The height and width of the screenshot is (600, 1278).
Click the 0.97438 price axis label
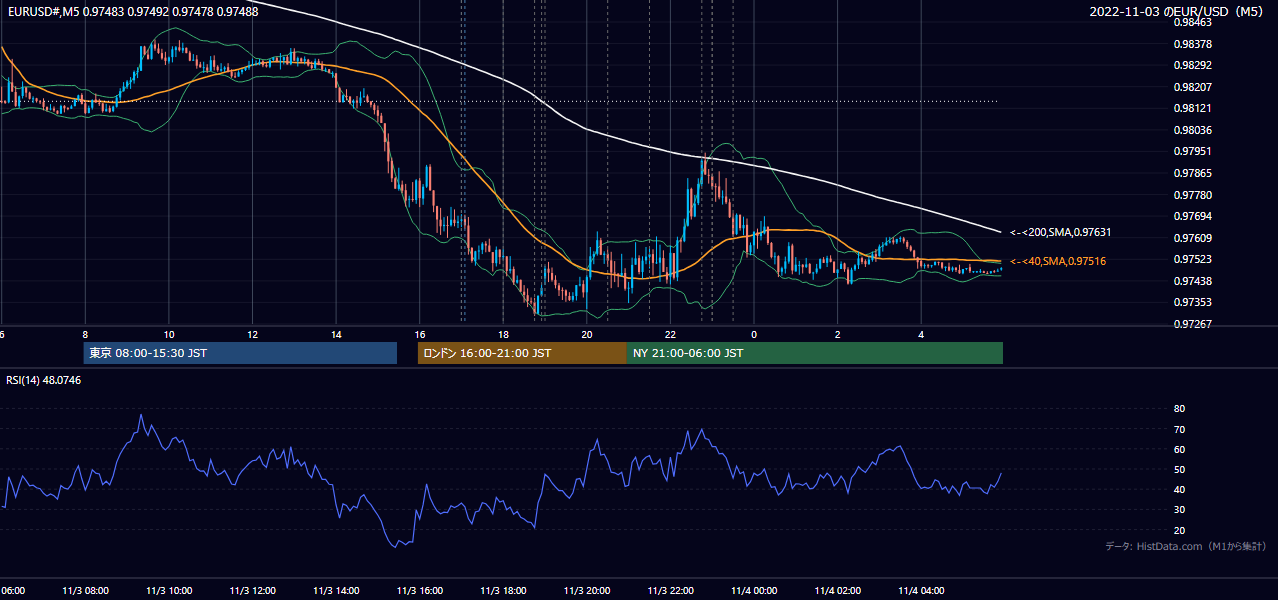click(x=1192, y=281)
